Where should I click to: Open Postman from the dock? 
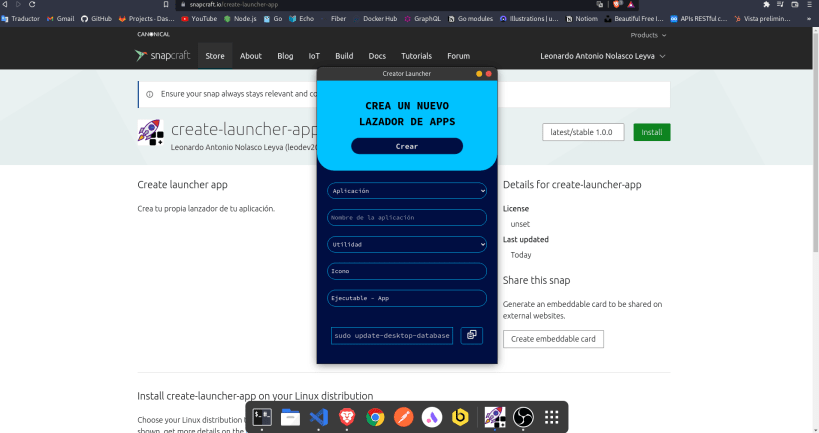point(403,417)
